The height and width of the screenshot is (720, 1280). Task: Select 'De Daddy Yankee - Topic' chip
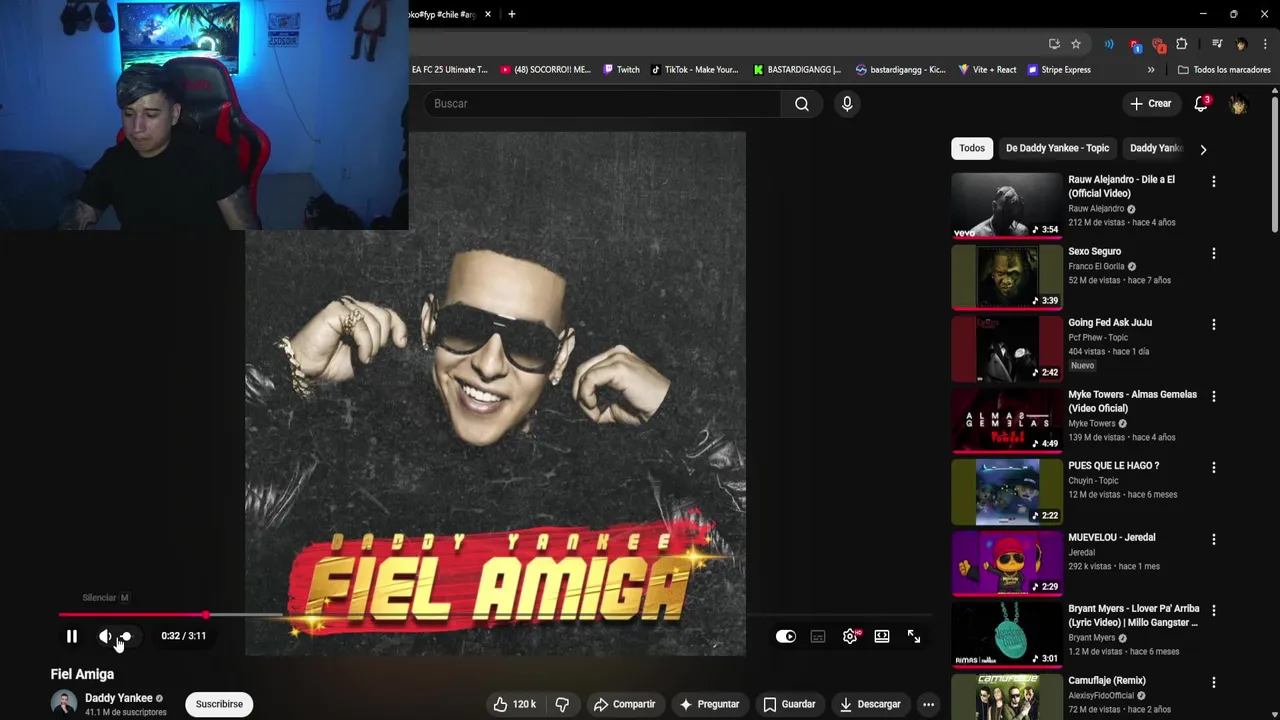point(1057,148)
